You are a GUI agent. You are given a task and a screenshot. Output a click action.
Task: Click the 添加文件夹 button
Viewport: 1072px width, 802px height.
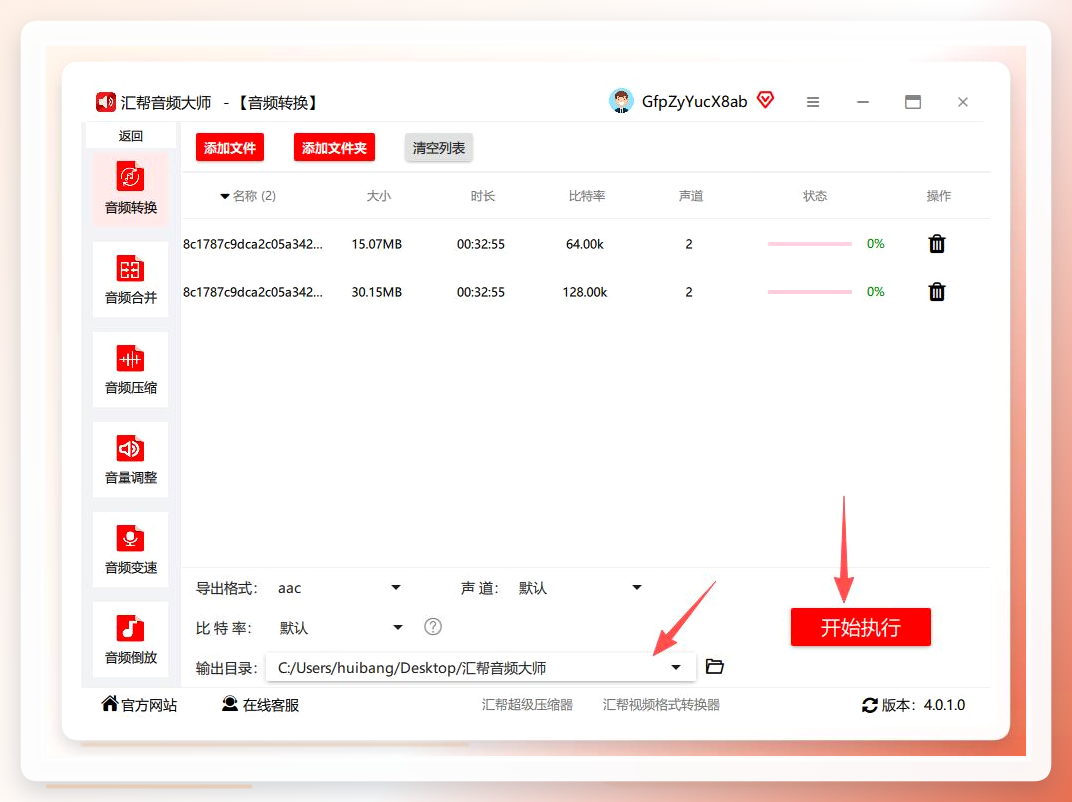(334, 148)
